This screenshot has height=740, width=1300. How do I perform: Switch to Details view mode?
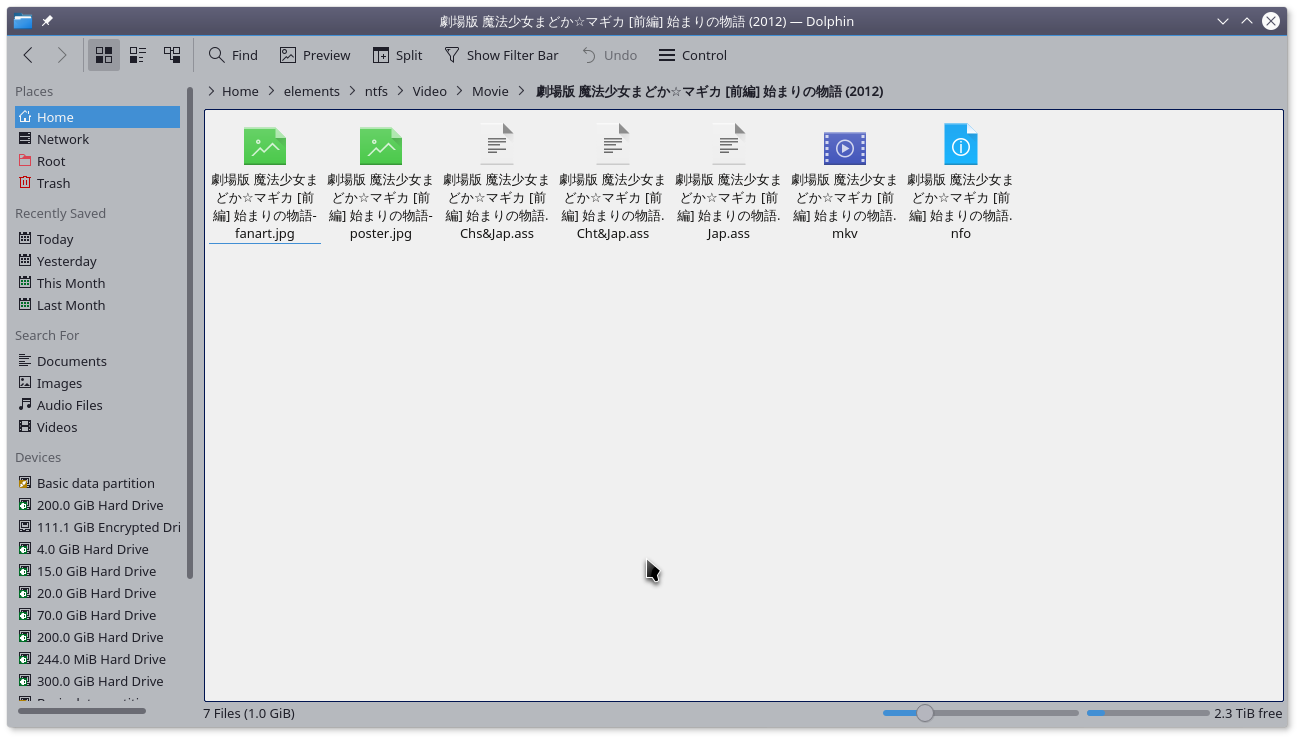172,55
